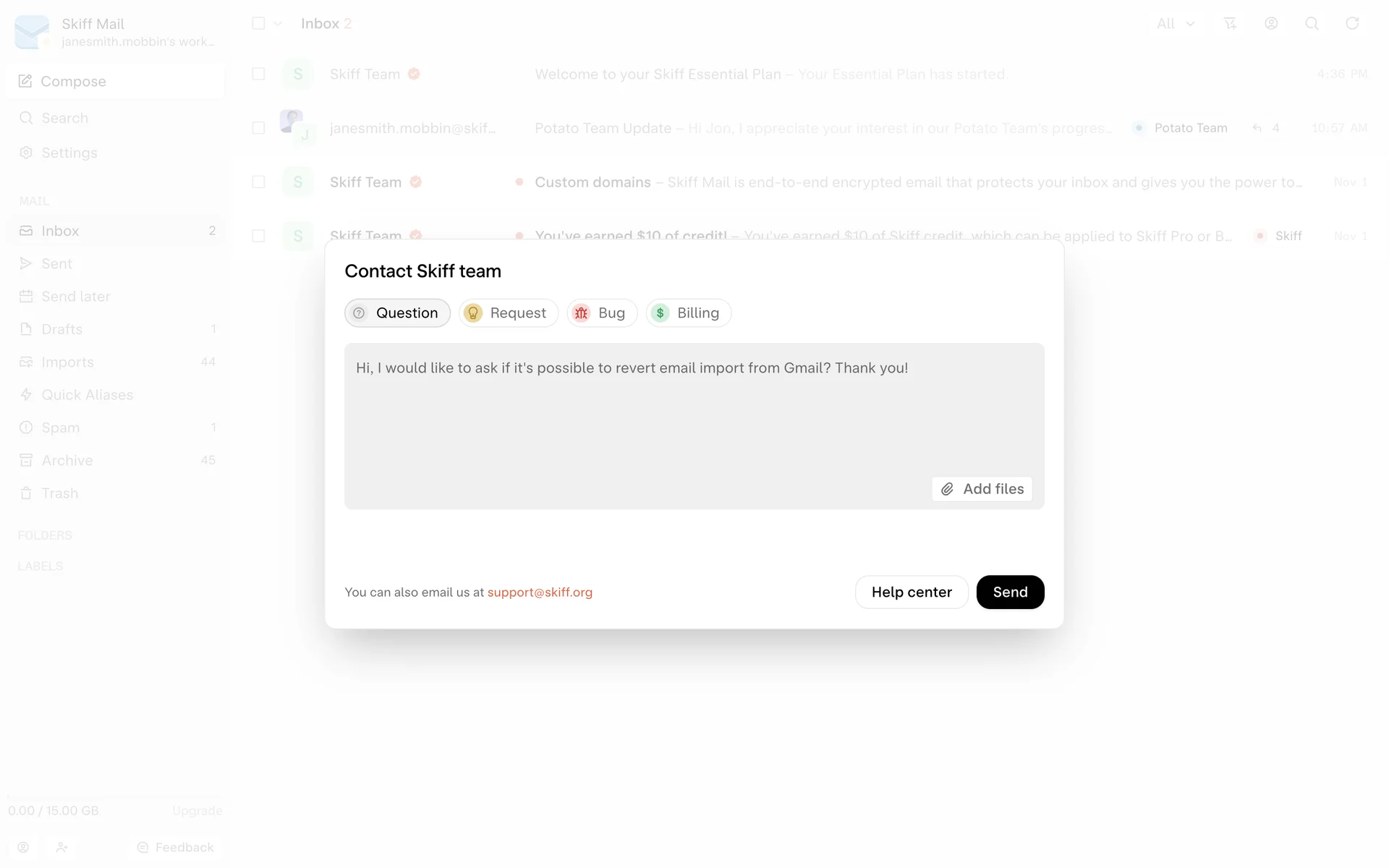This screenshot has width=1389, height=868.
Task: Open the Compose pencil icon
Action: pyautogui.click(x=25, y=81)
